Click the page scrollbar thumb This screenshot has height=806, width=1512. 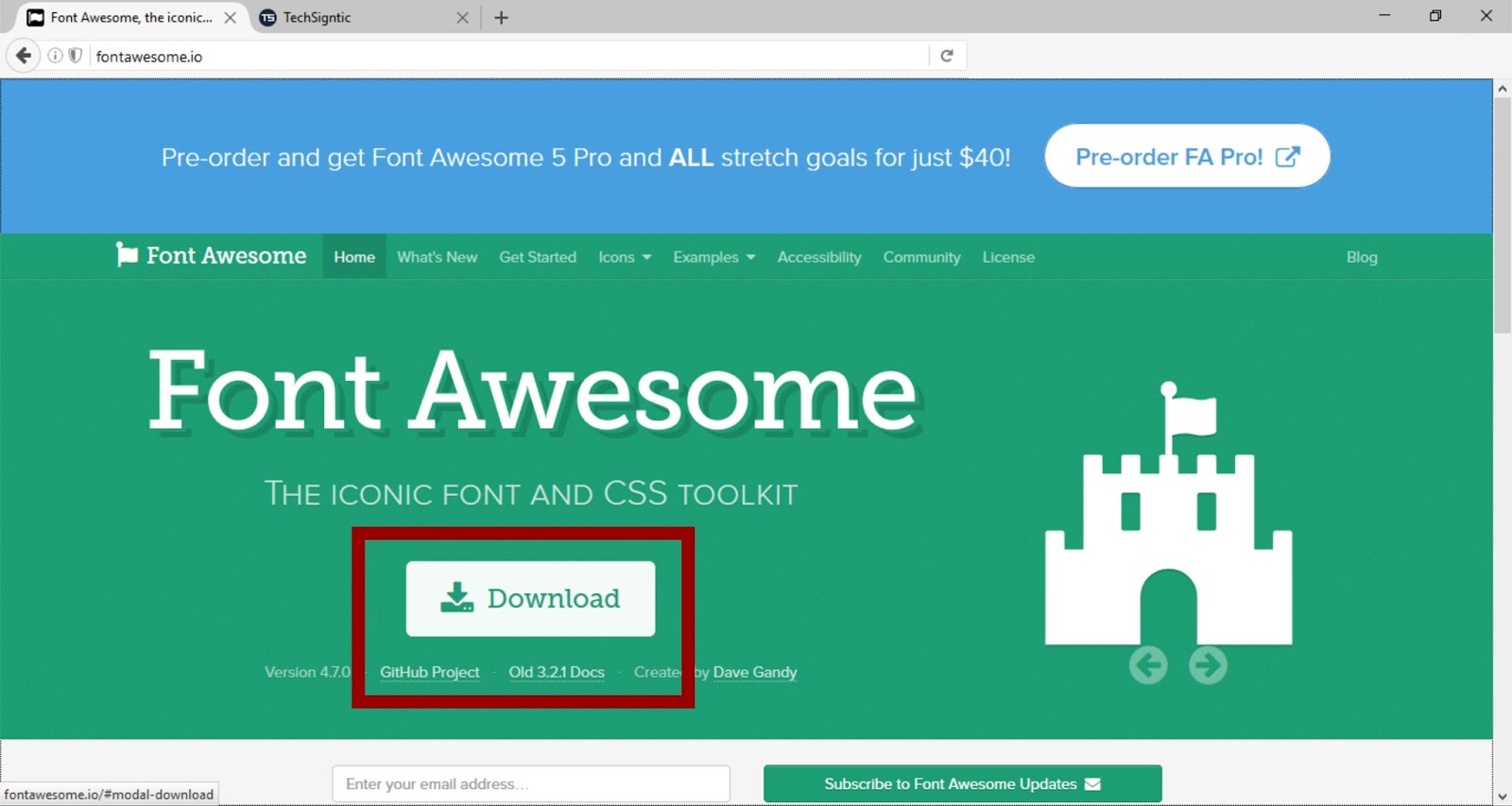(x=1503, y=214)
